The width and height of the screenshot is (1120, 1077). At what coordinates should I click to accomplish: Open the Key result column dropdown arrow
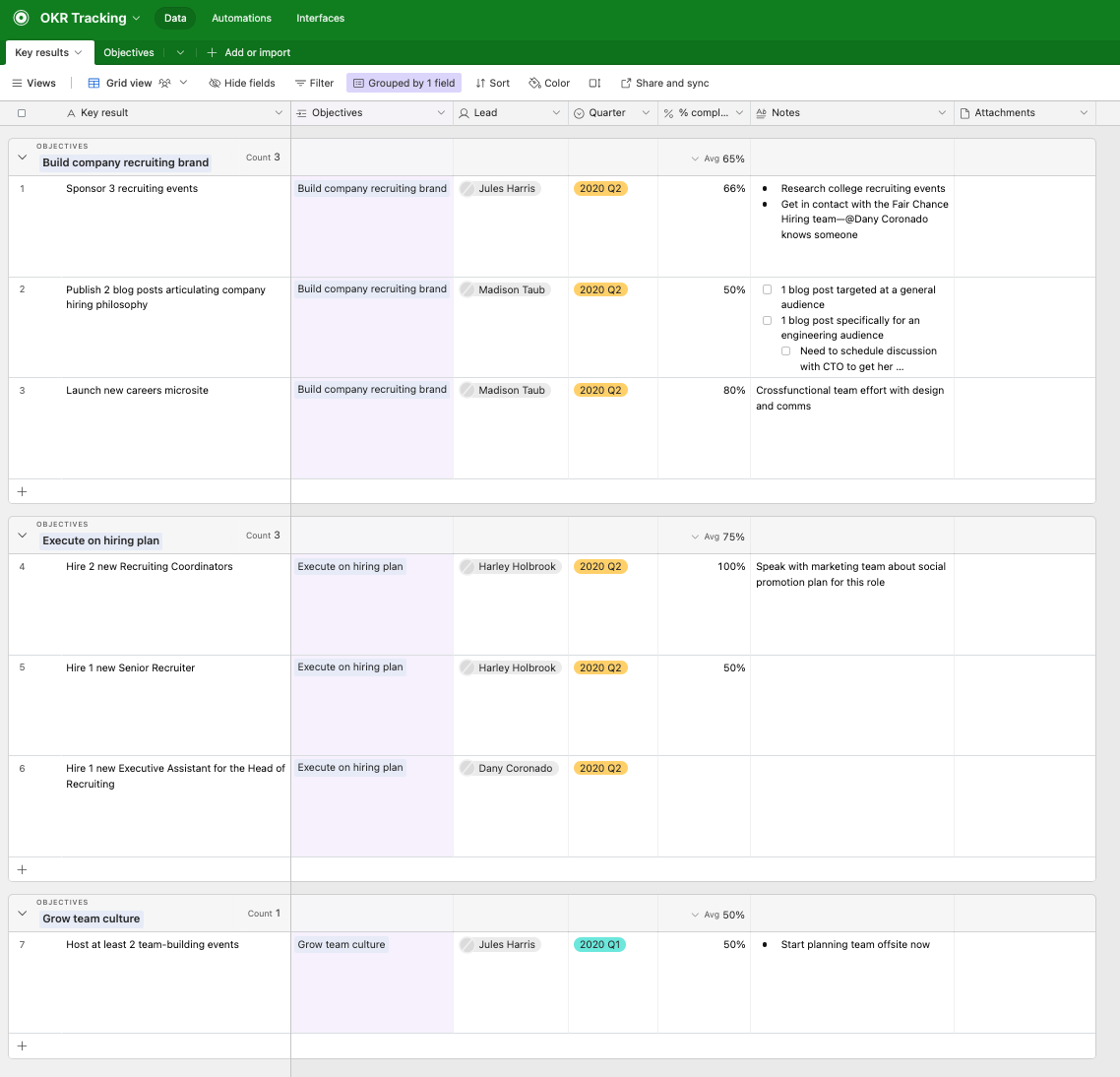coord(279,113)
